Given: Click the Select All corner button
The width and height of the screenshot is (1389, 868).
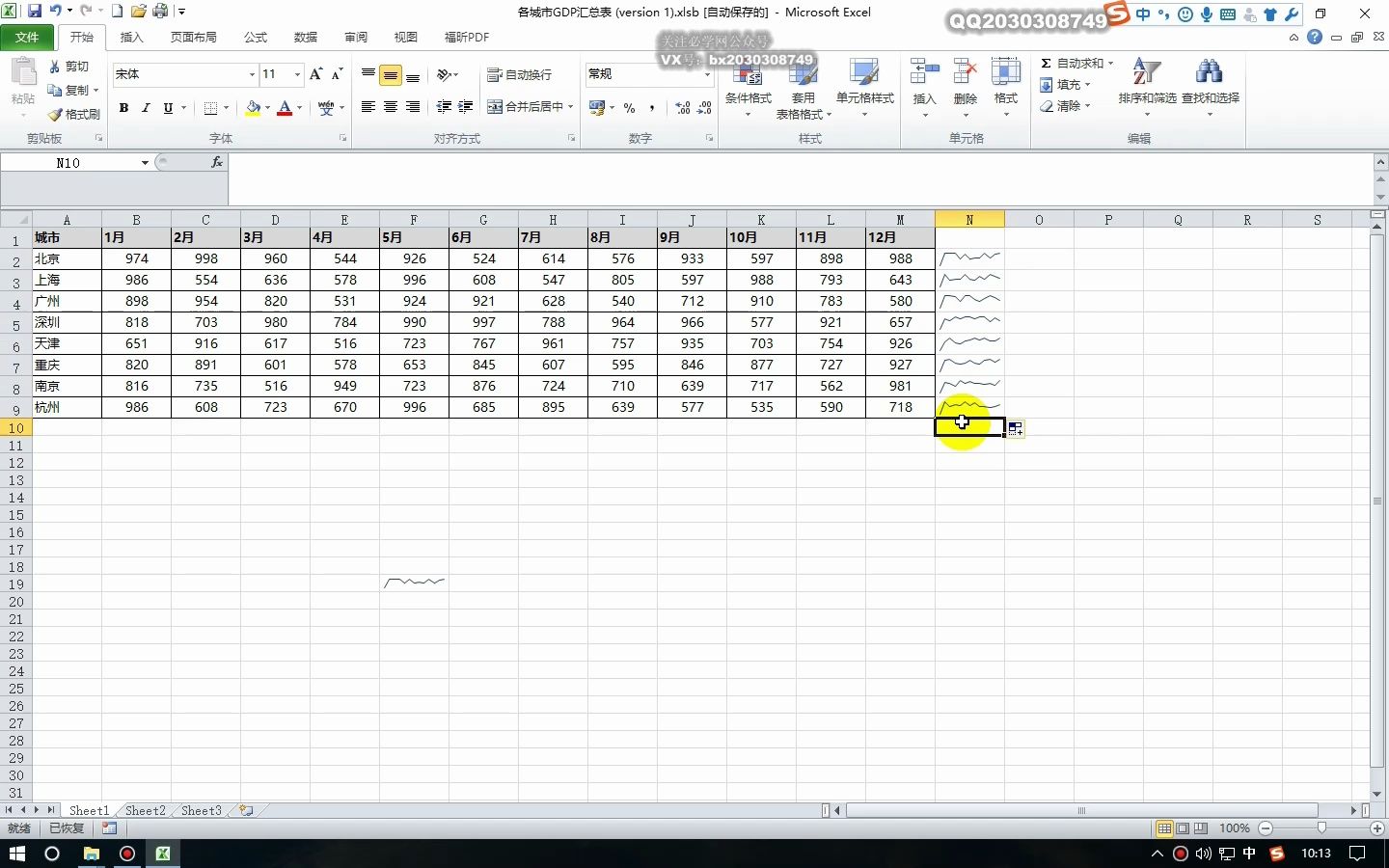Looking at the screenshot, I should click(16, 220).
